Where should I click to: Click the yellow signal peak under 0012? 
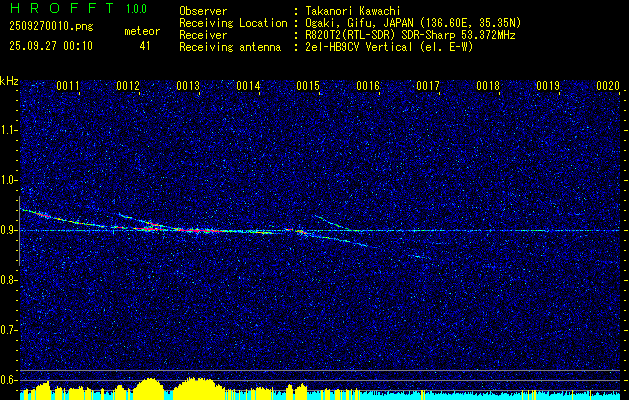click(x=149, y=388)
